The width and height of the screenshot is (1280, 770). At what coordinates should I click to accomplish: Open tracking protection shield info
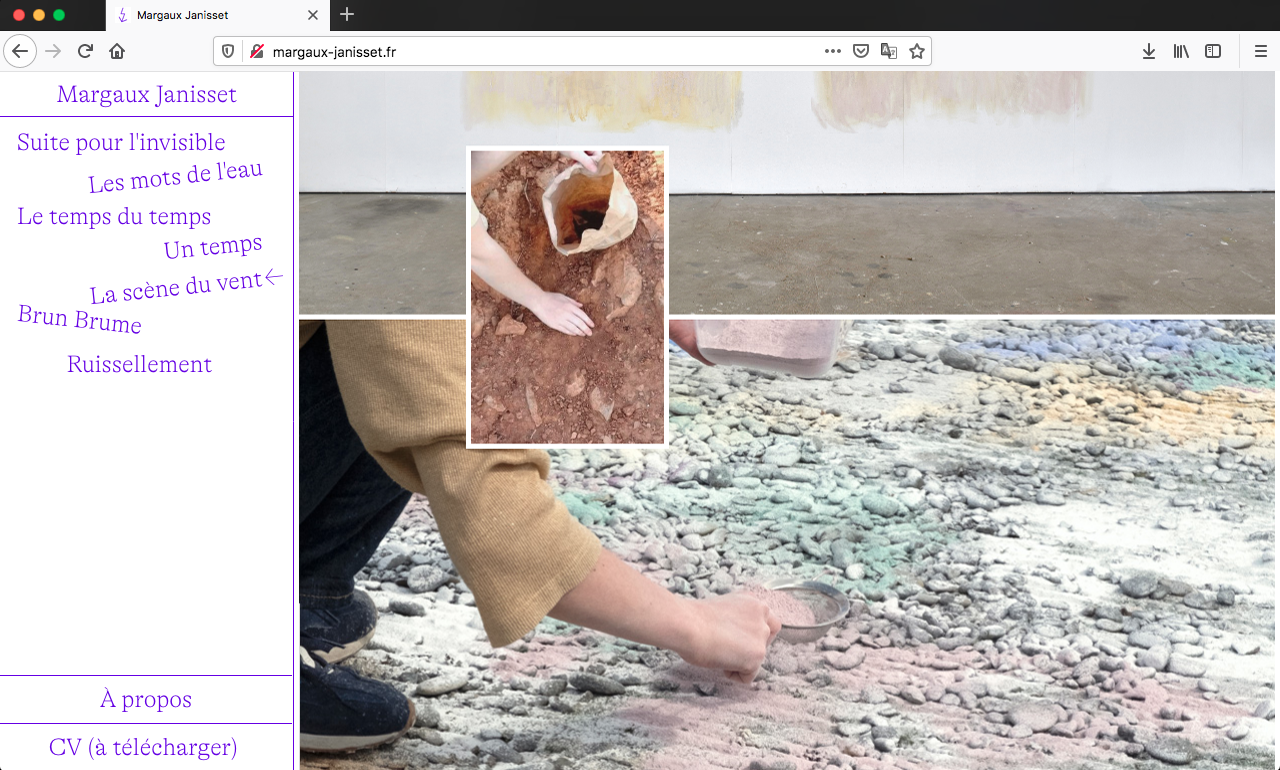click(x=228, y=51)
